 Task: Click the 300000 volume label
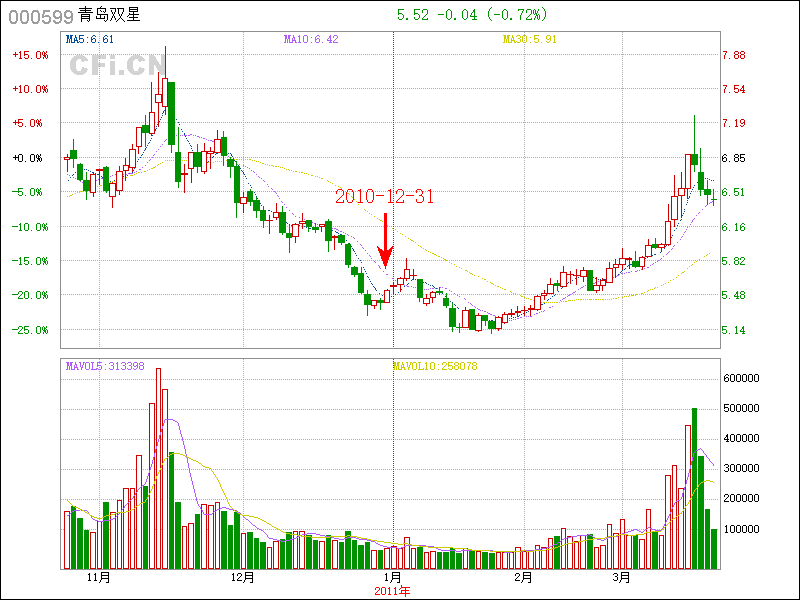(x=741, y=468)
